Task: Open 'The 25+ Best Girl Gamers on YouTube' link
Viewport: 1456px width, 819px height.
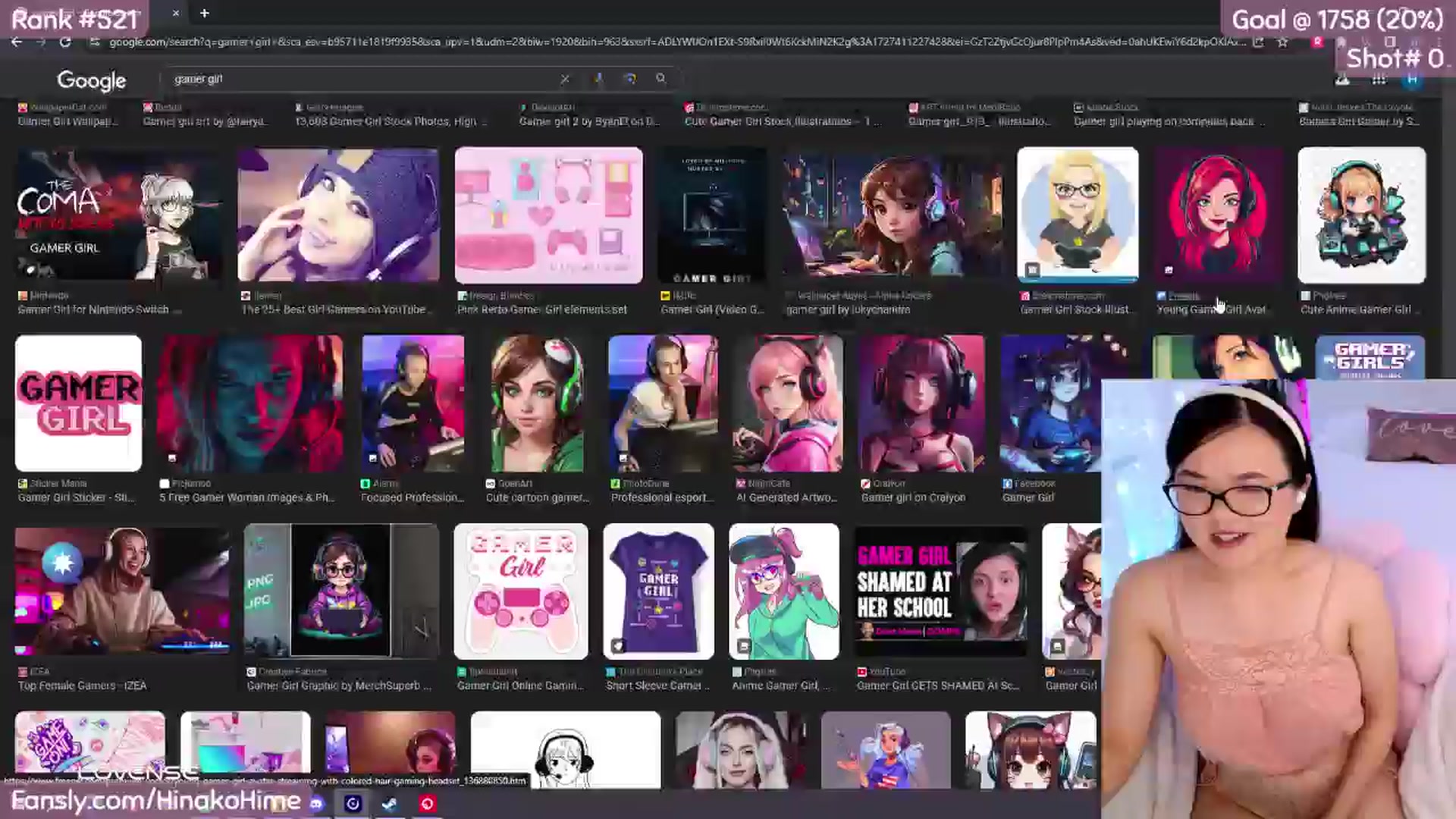Action: point(337,309)
